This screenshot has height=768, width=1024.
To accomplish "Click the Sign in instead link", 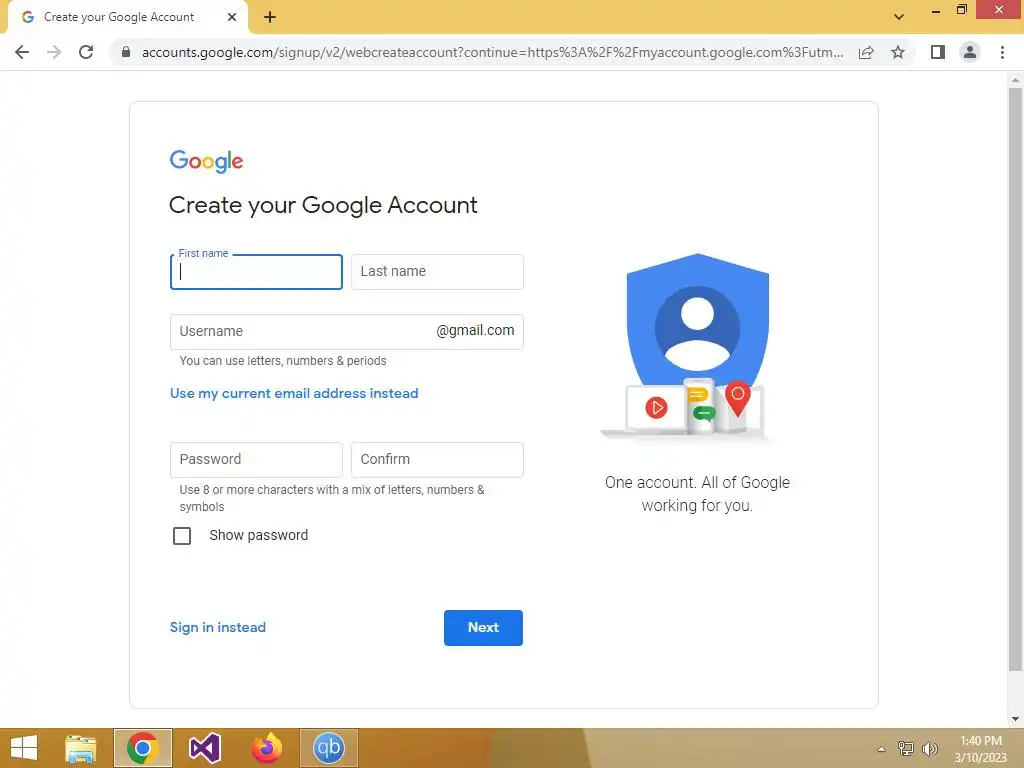I will 217,627.
